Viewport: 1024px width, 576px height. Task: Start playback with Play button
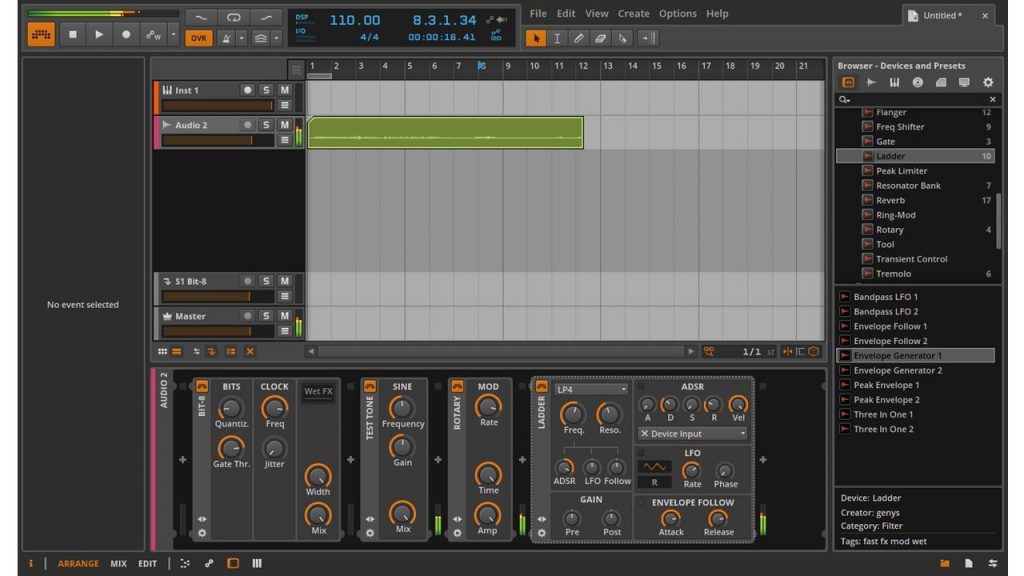point(99,35)
